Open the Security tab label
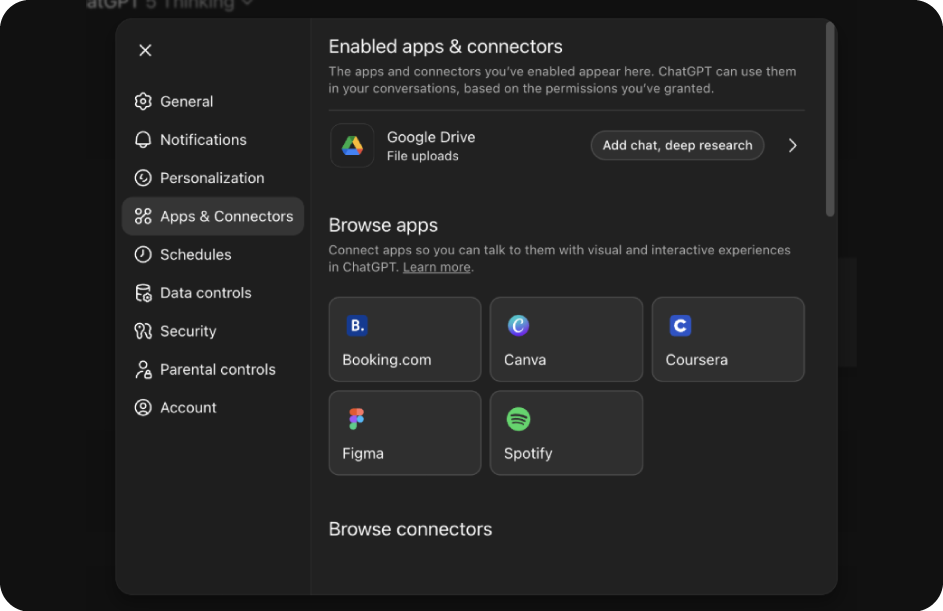Viewport: 943px width, 611px height. point(188,331)
